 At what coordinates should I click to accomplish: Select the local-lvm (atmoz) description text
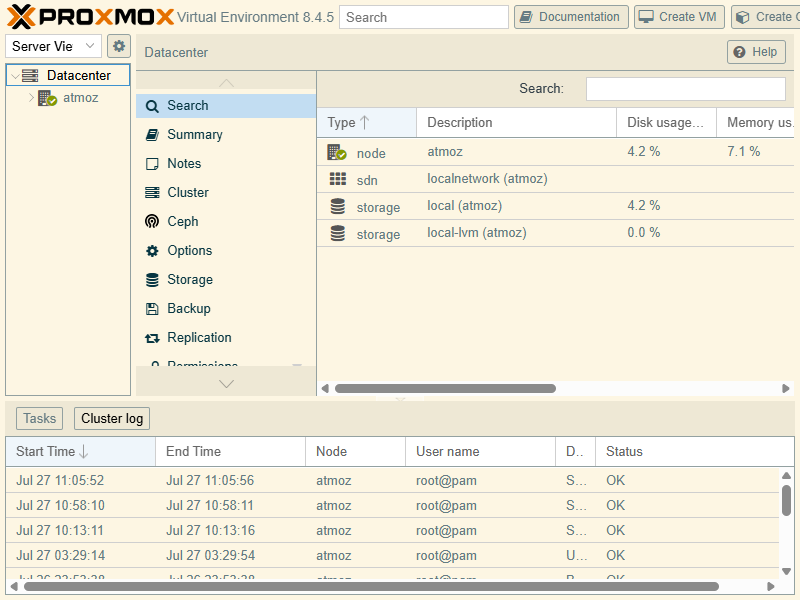pos(477,233)
